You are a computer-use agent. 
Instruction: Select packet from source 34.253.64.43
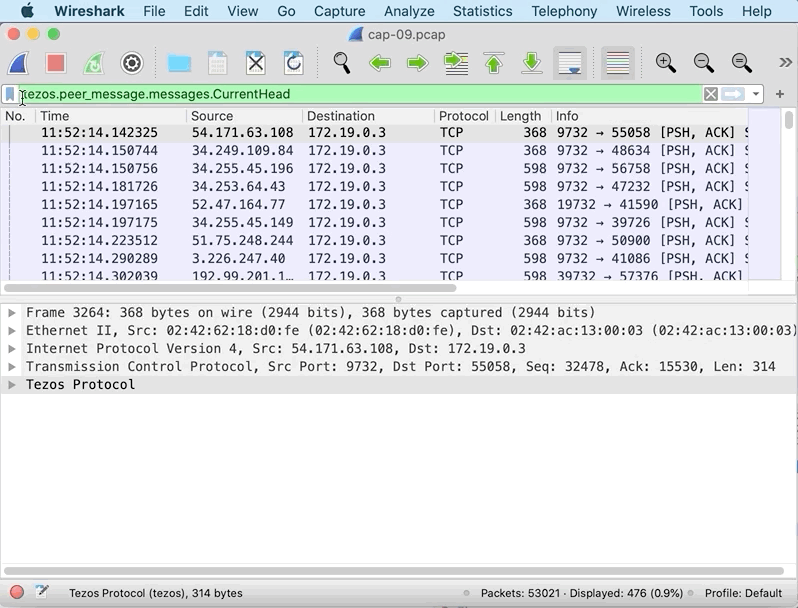(x=375, y=187)
